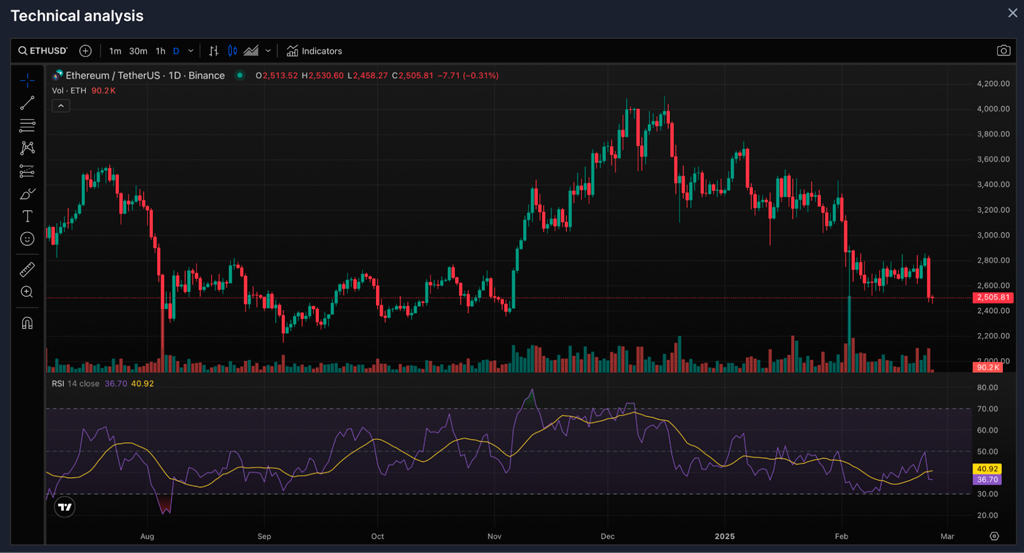Open the Indicators menu
This screenshot has height=553, width=1024.
[x=314, y=51]
